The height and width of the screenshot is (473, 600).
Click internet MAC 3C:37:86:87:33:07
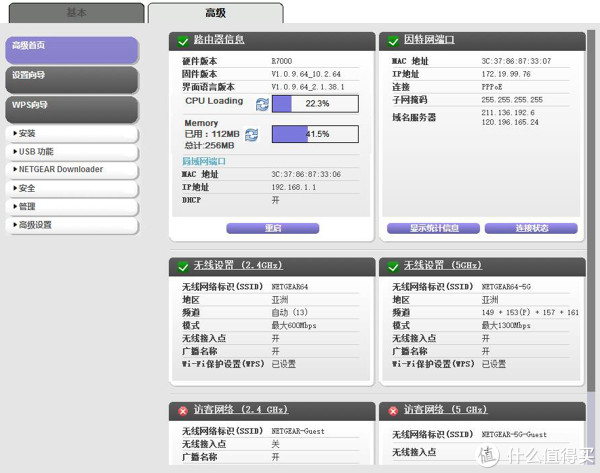[516, 61]
